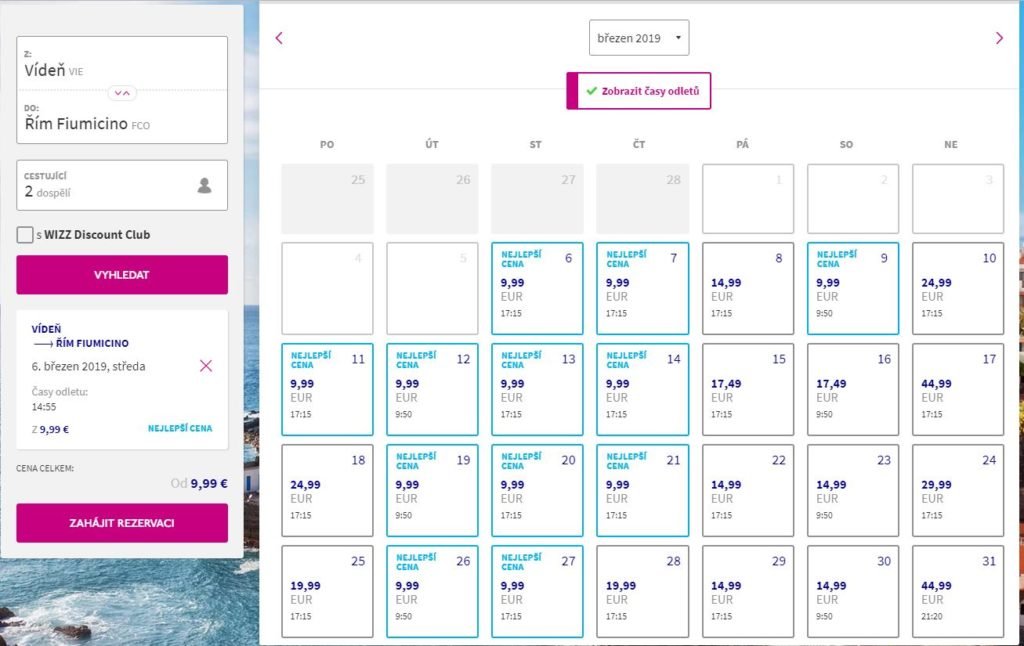The height and width of the screenshot is (646, 1024).
Task: Pick March 31 flight departing 21:20
Action: (957, 591)
